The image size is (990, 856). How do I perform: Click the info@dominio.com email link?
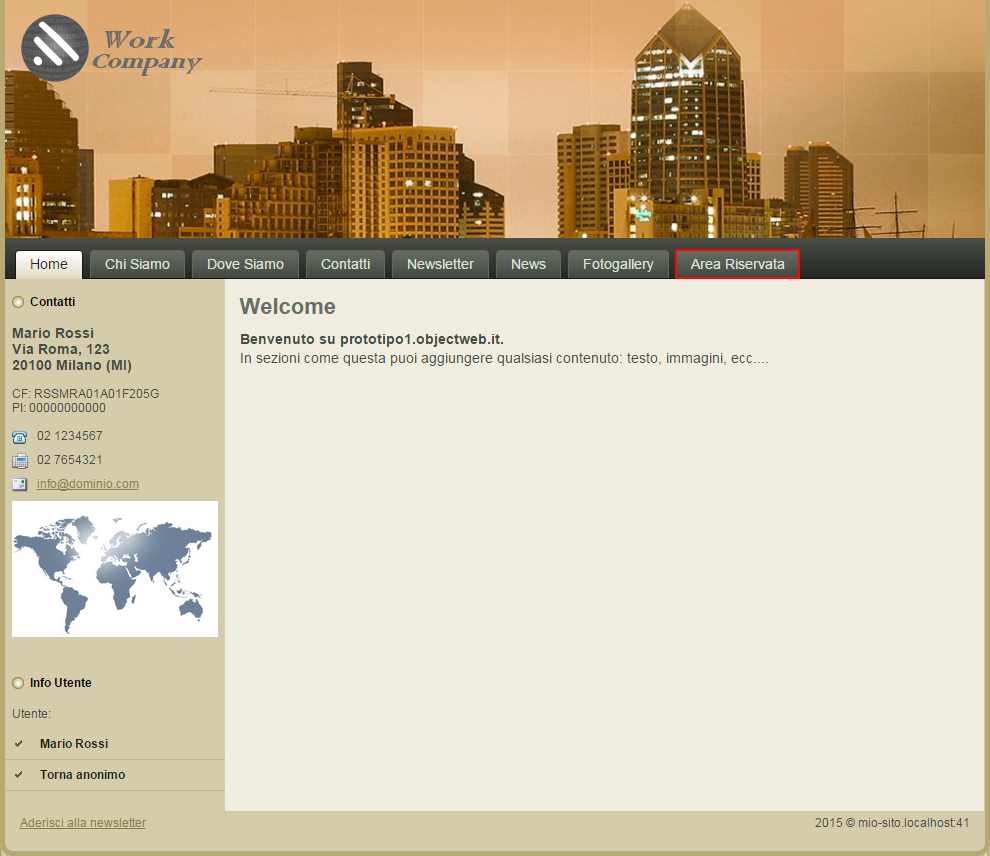tap(88, 484)
